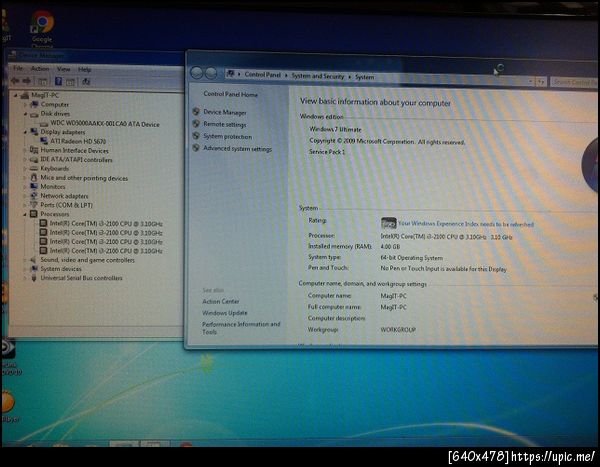Open Help menu in Device Manager
Screen dimensions: 600x467
click(85, 70)
